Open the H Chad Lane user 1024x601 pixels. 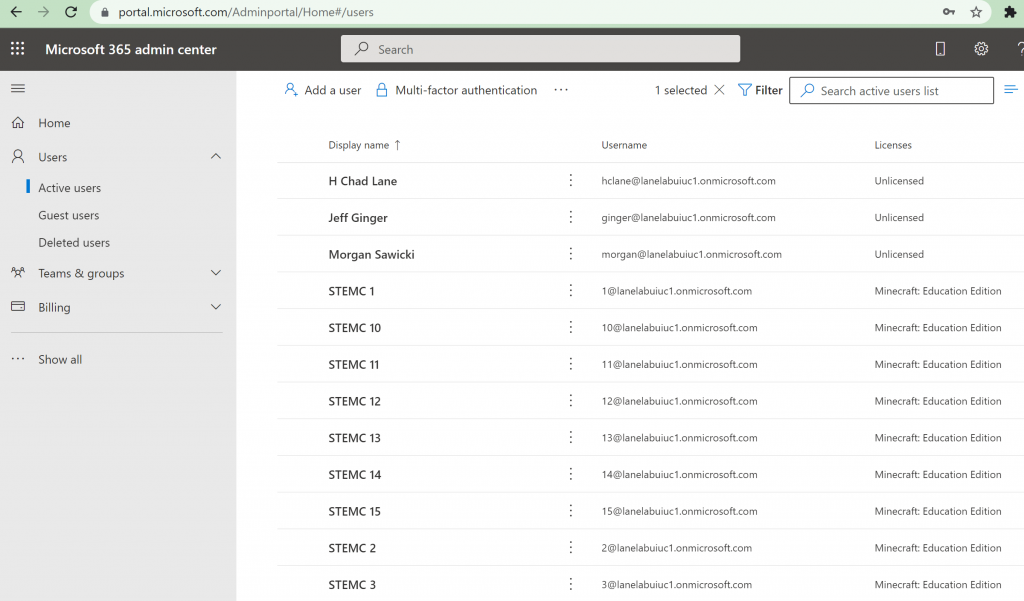(x=362, y=181)
